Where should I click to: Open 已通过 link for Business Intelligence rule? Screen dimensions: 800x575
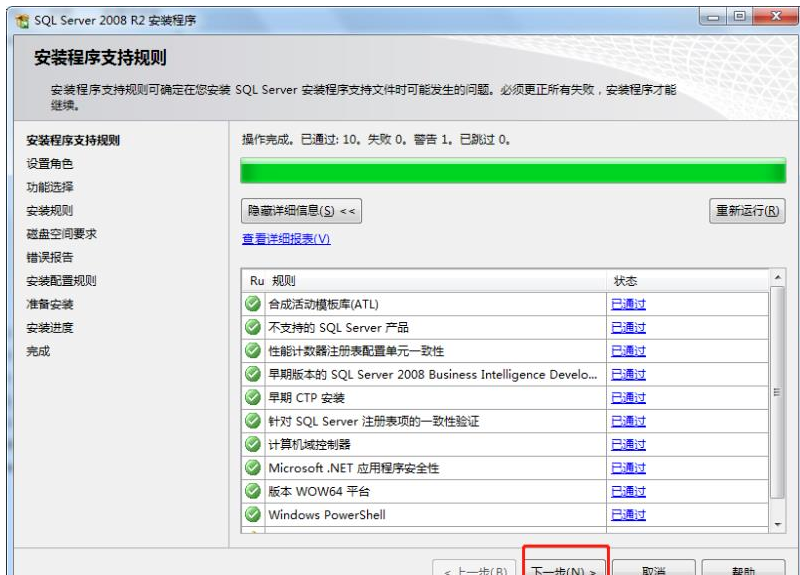tap(629, 374)
